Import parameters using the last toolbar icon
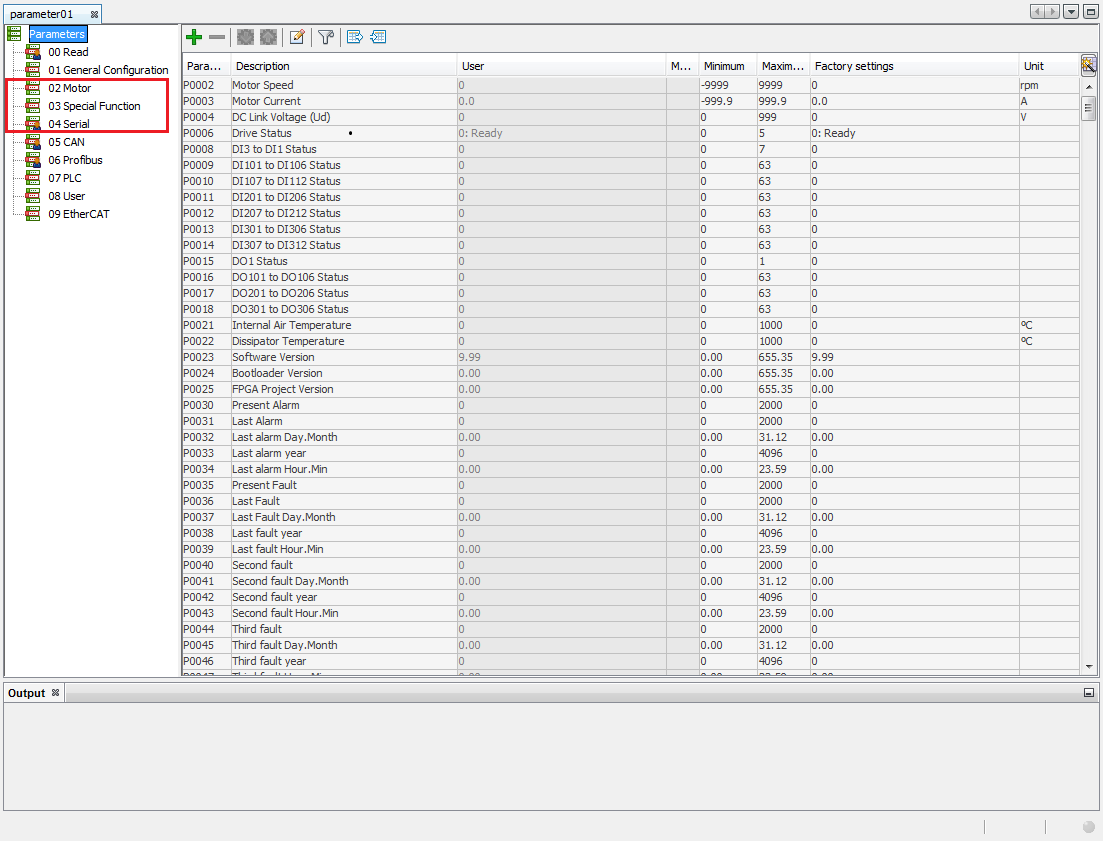The width and height of the screenshot is (1103, 841). 378,37
